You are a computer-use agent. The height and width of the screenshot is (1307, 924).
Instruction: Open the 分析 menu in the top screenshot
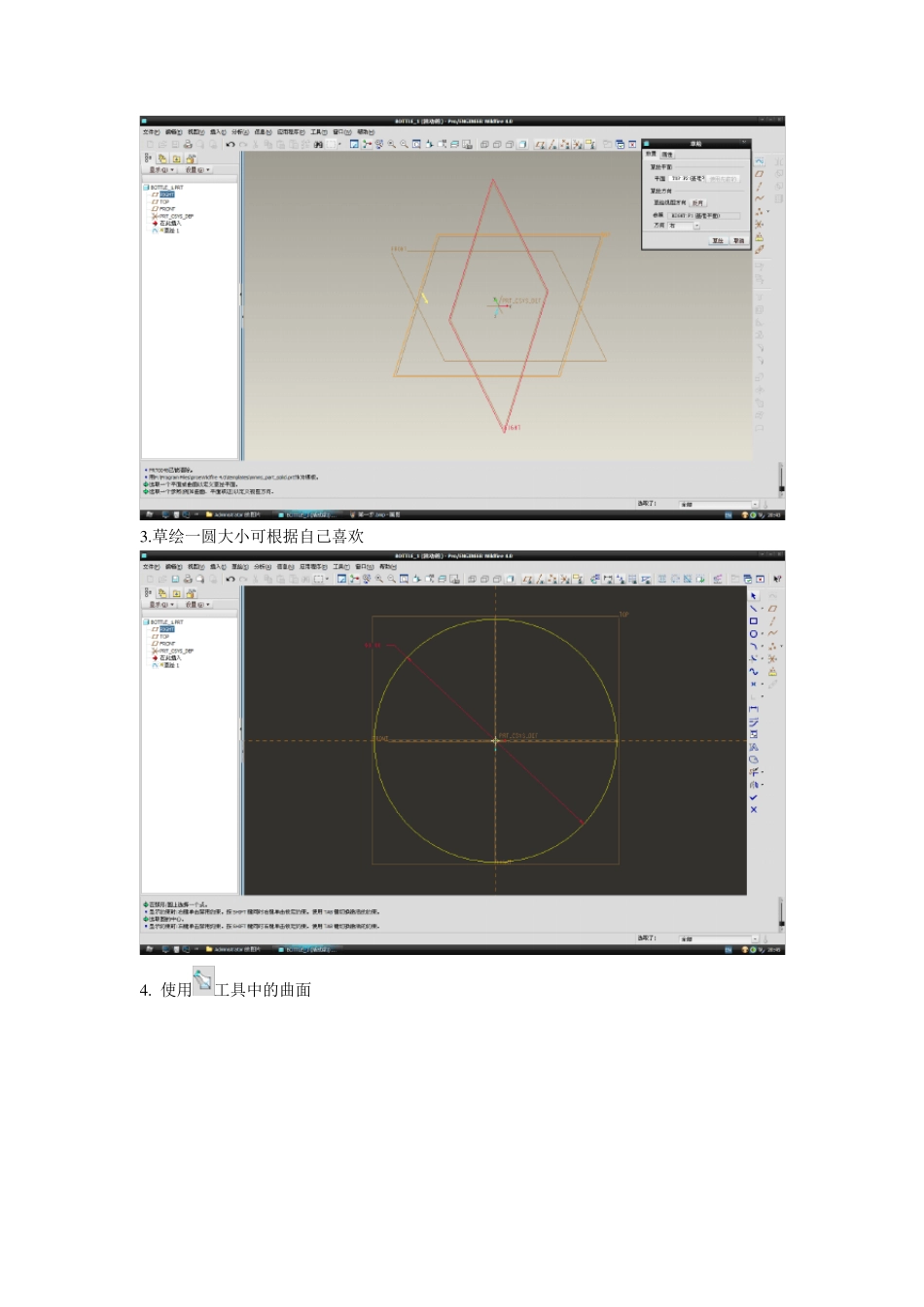(x=240, y=132)
